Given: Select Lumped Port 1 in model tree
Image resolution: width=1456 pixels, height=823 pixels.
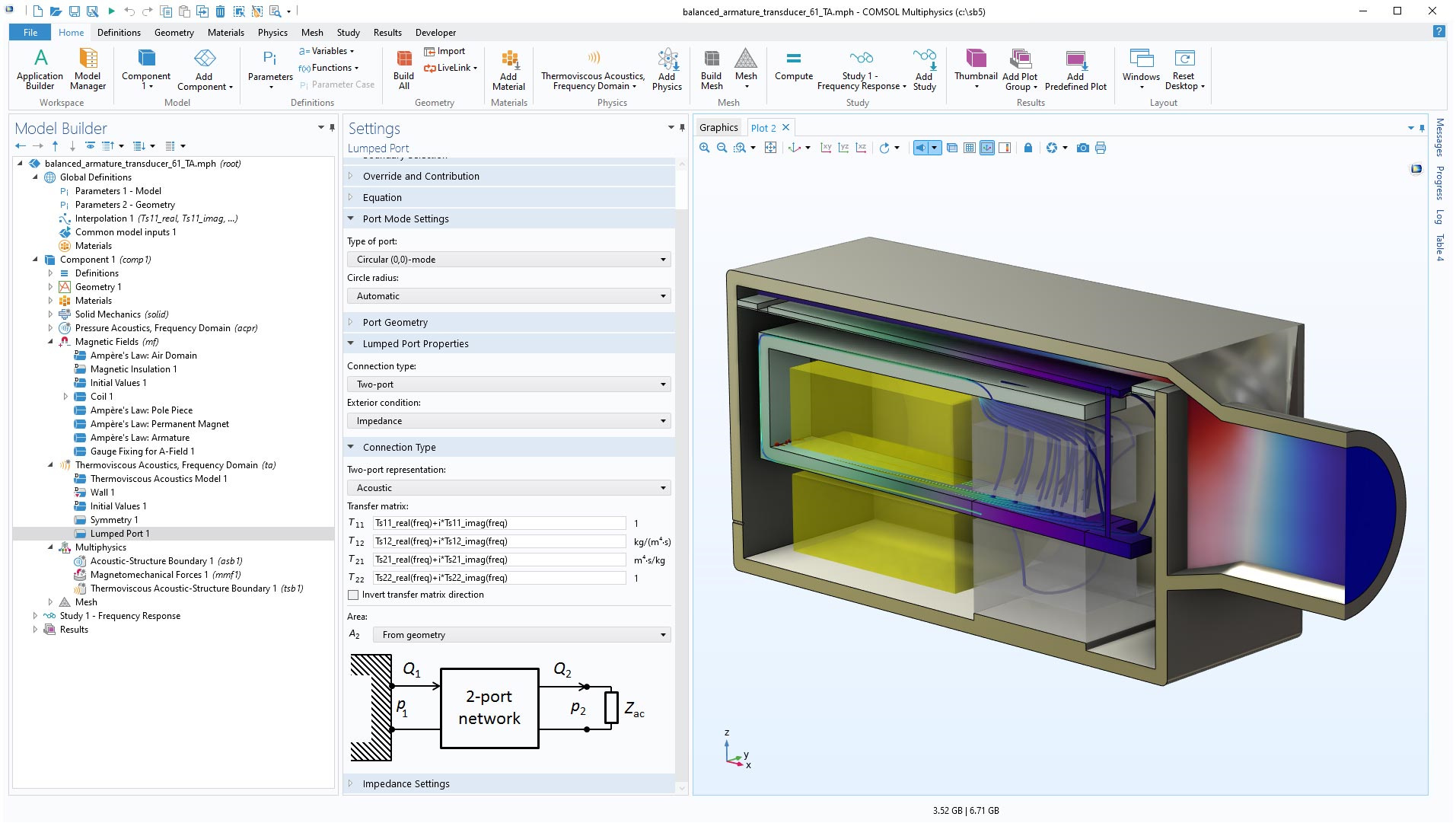Looking at the screenshot, I should (119, 534).
